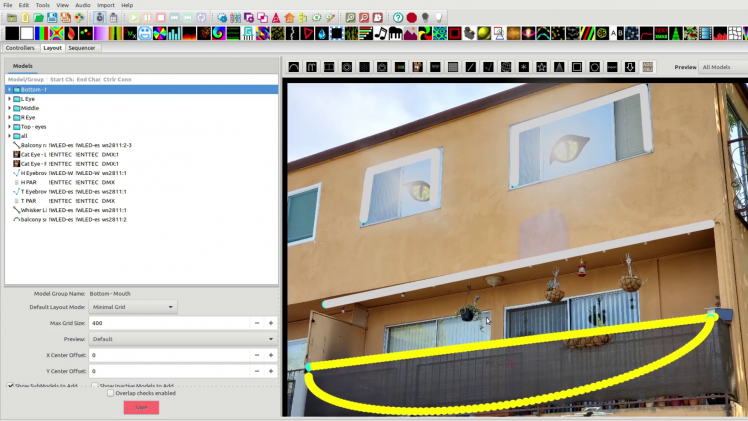Open the Audio menu
748x421 pixels.
(83, 5)
